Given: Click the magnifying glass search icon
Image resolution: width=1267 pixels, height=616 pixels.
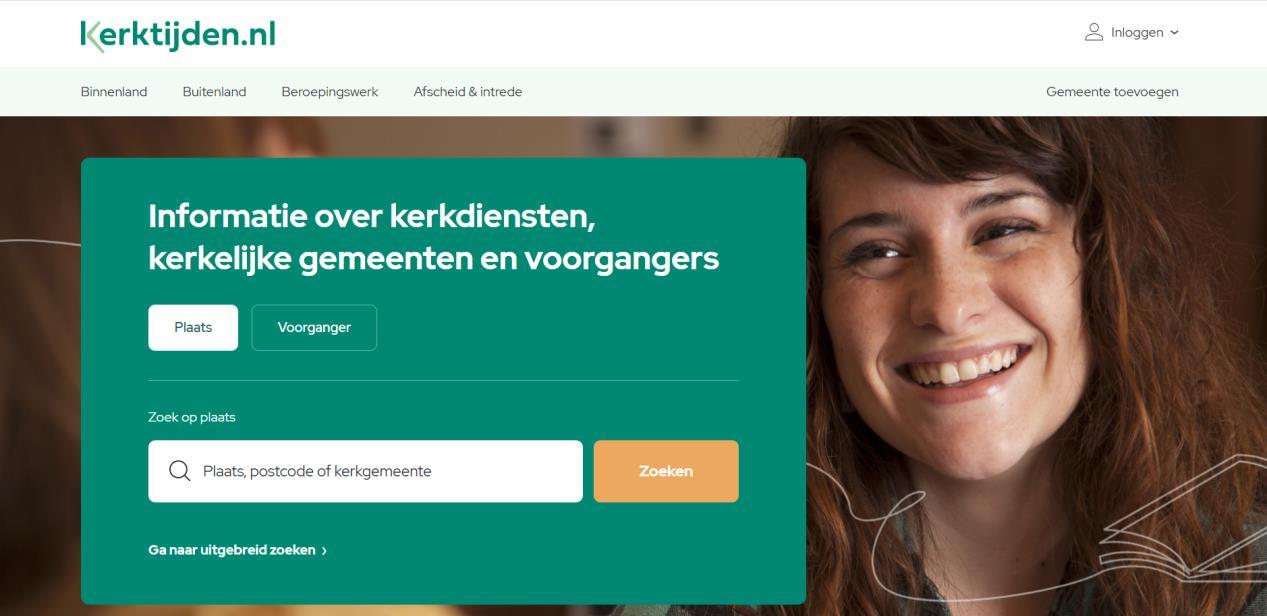Looking at the screenshot, I should [x=179, y=471].
